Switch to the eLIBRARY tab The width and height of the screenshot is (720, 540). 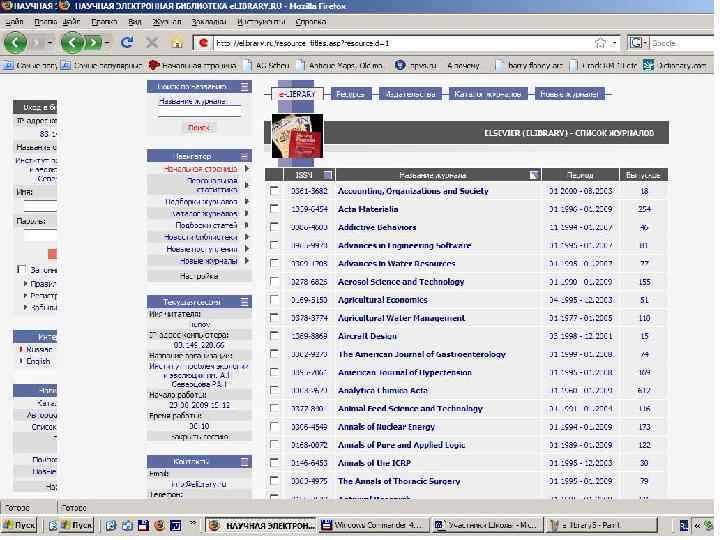[297, 94]
